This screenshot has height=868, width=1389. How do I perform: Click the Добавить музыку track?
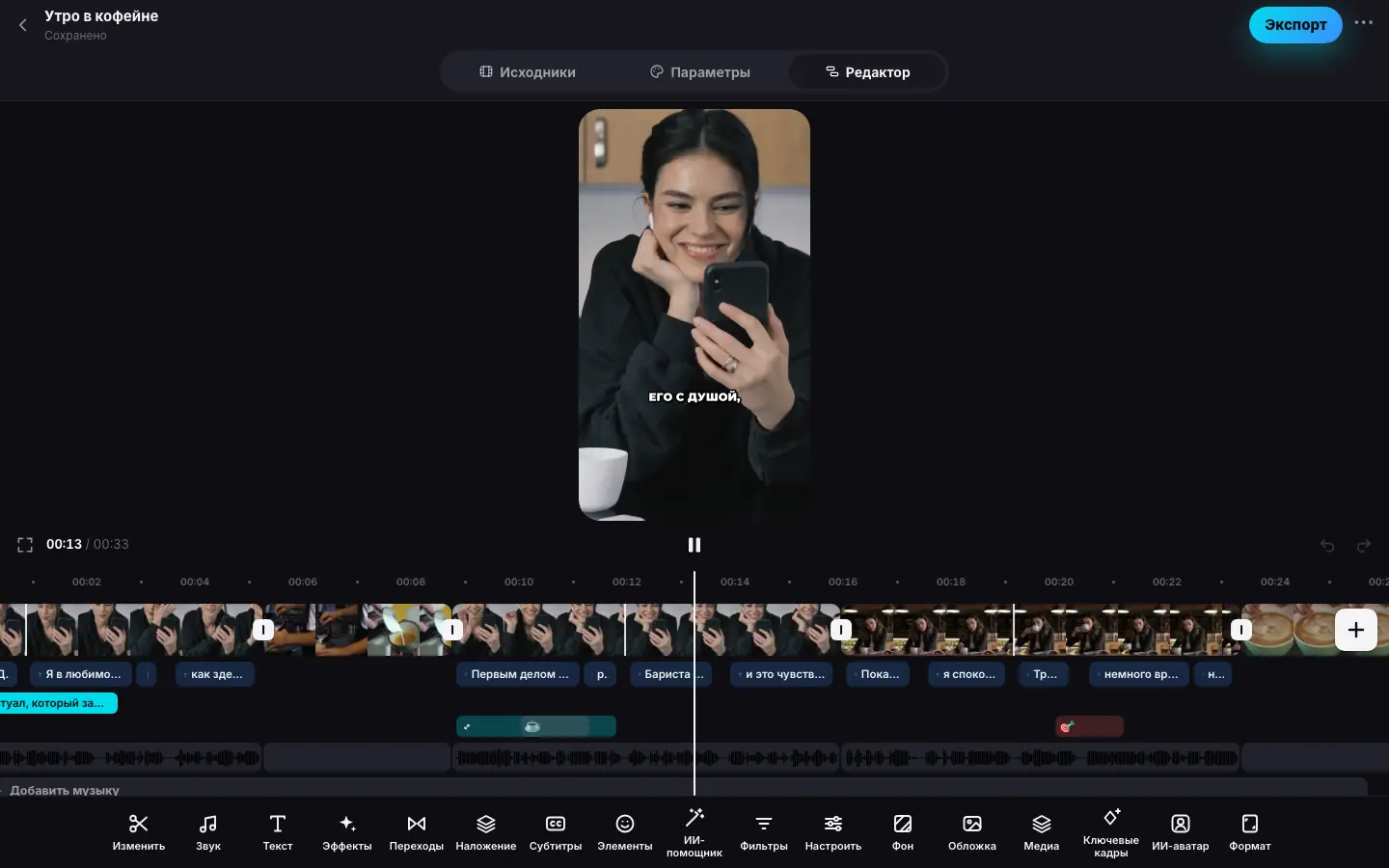coord(683,788)
